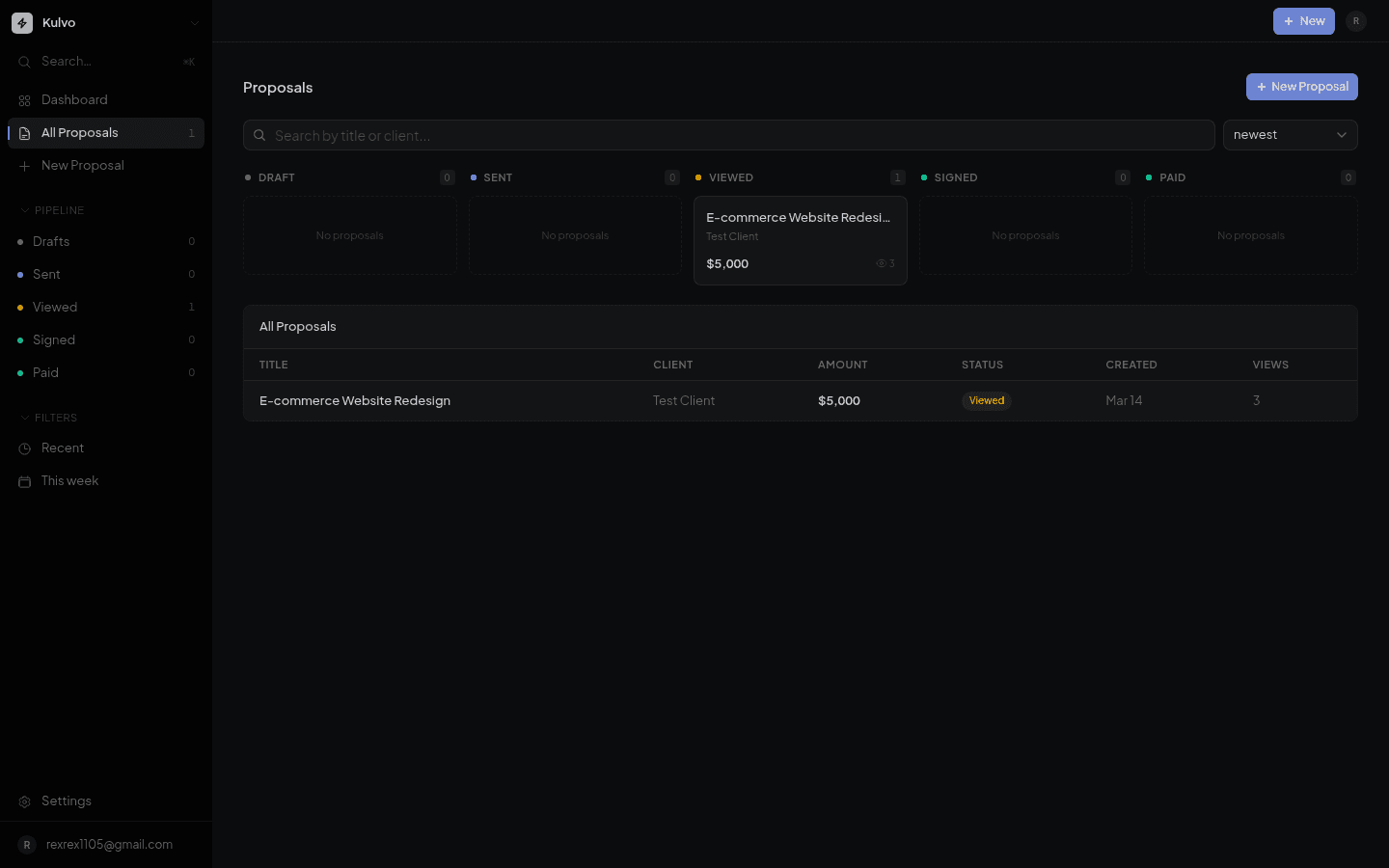Click the eye views icon on the proposal card
Image resolution: width=1389 pixels, height=868 pixels.
[x=880, y=262]
